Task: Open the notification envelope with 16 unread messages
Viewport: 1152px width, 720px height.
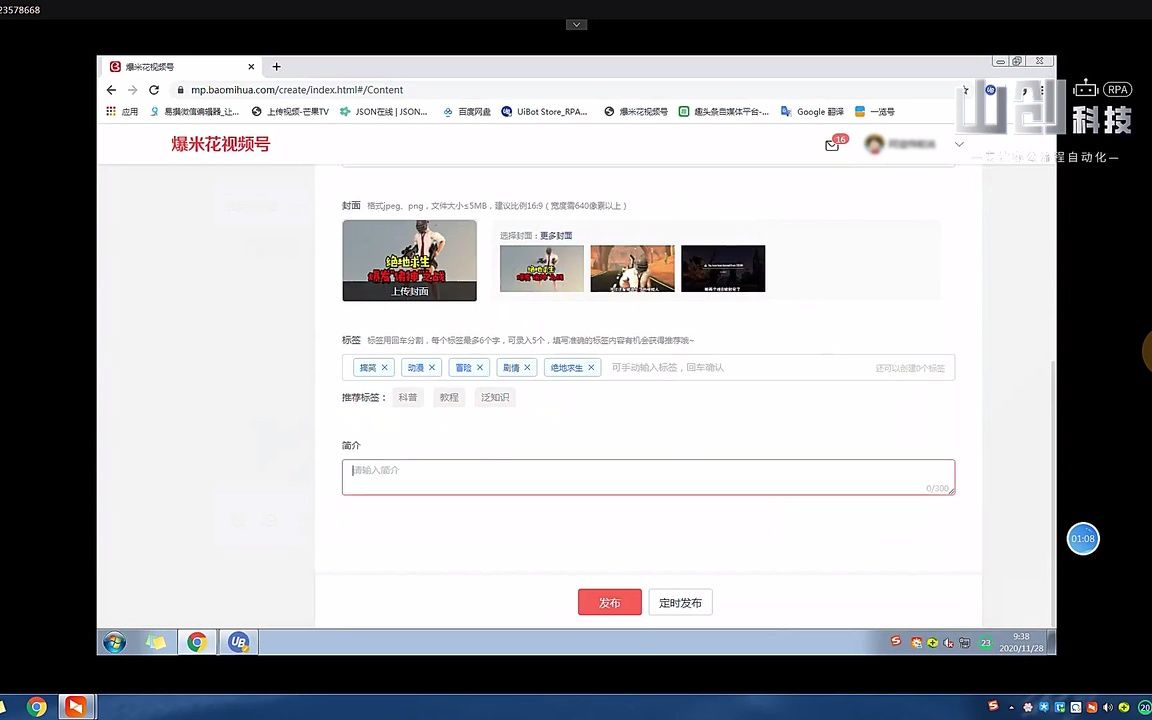Action: (832, 144)
